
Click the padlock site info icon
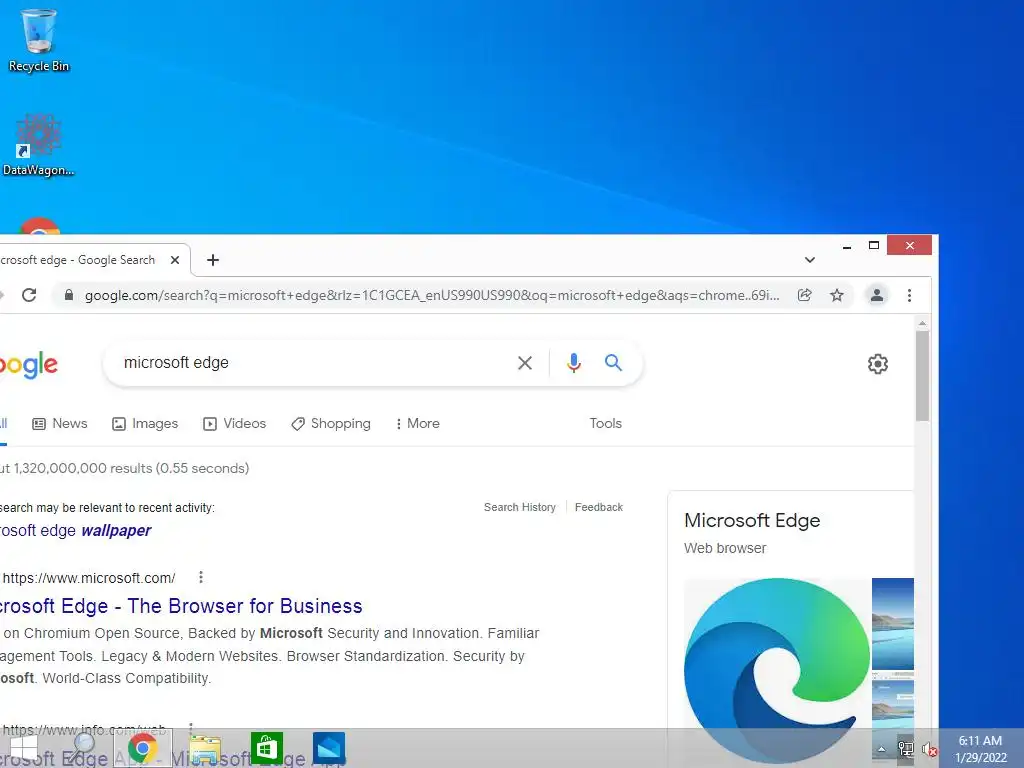69,295
